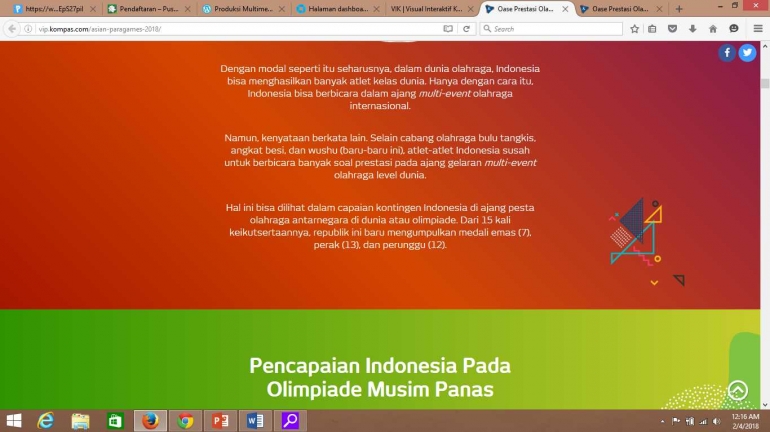Click network signal icon in tray
770x432 pixels.
[x=703, y=421]
